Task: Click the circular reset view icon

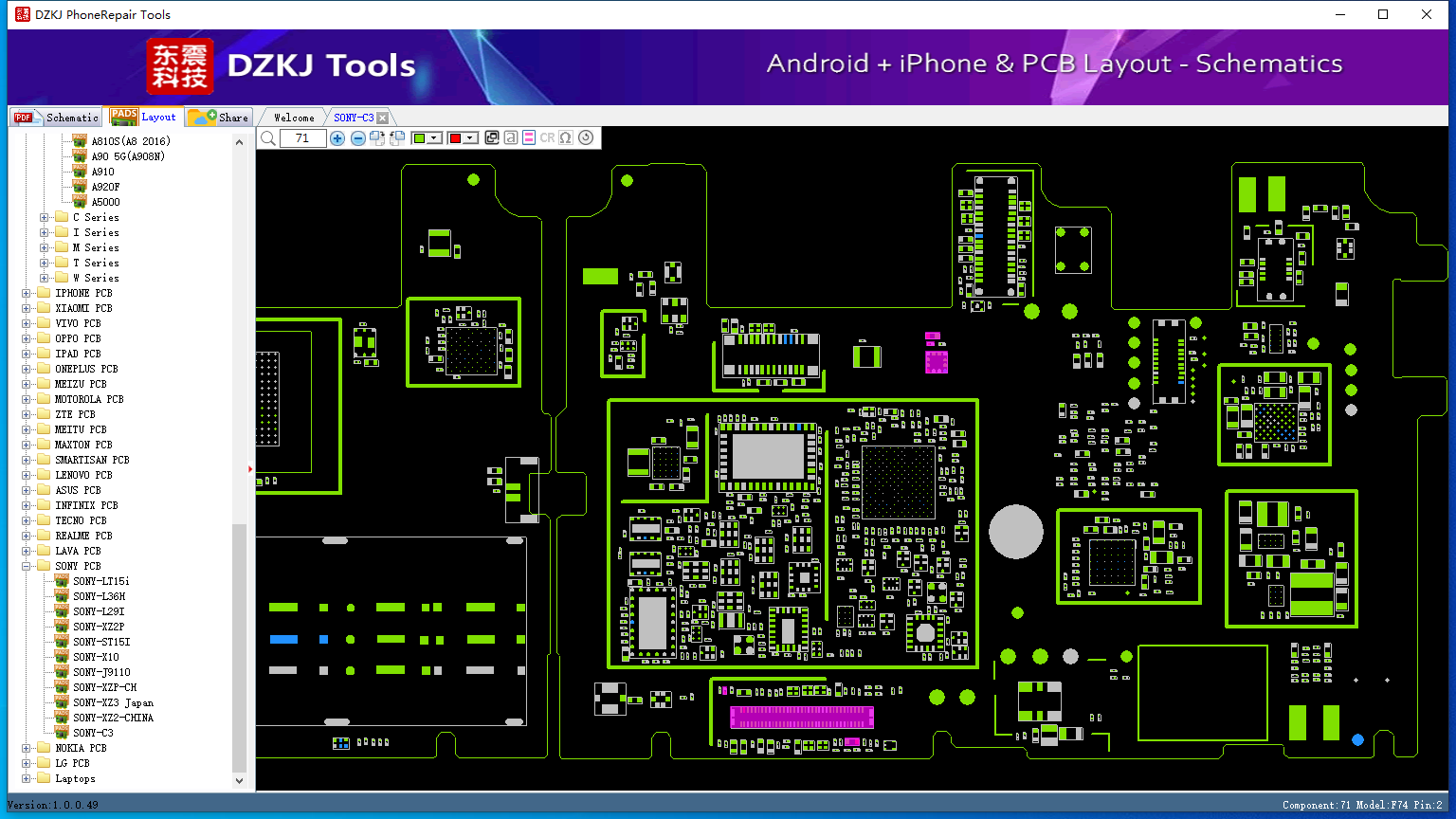Action: coord(586,138)
